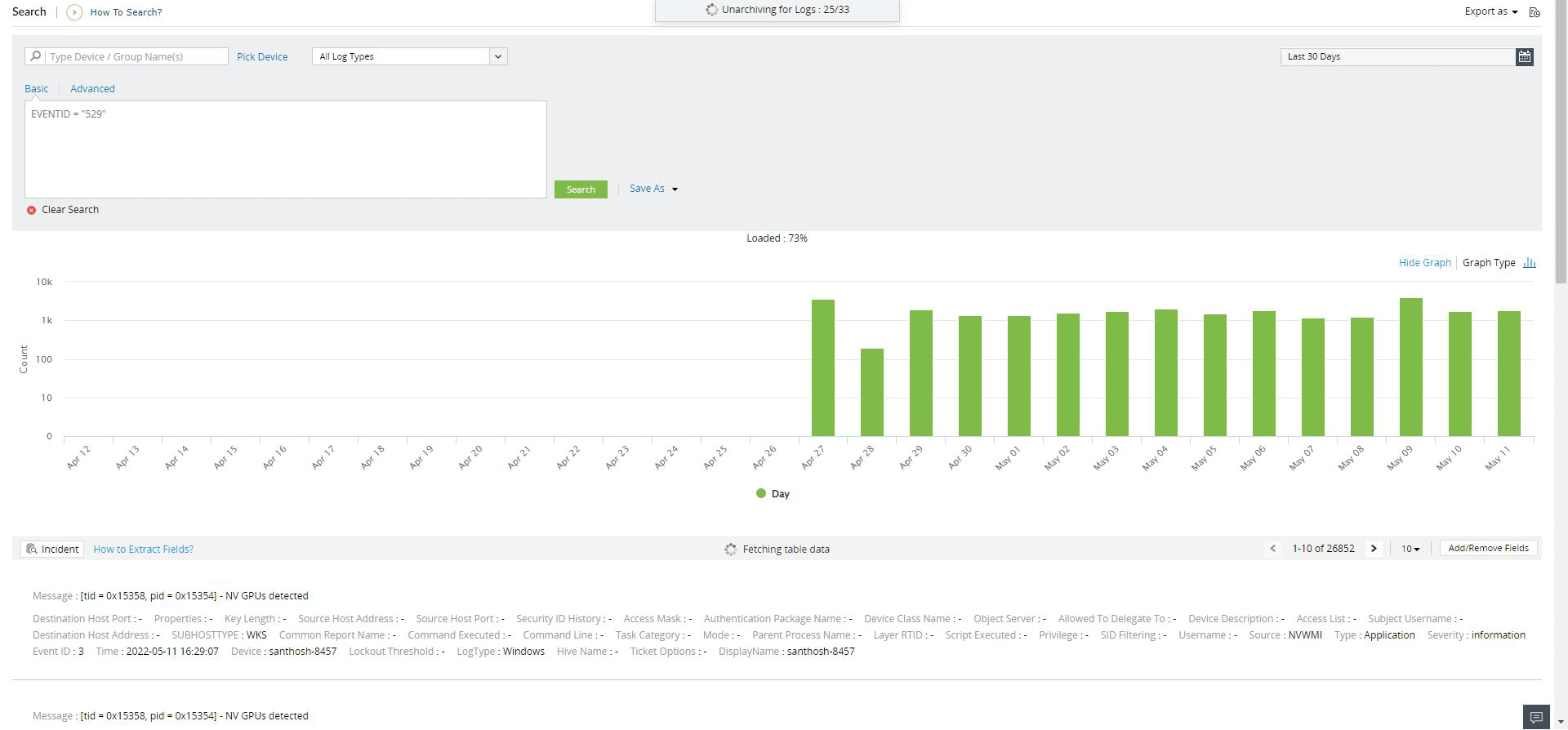Click Hide Graph link
1568x730 pixels.
click(1424, 263)
